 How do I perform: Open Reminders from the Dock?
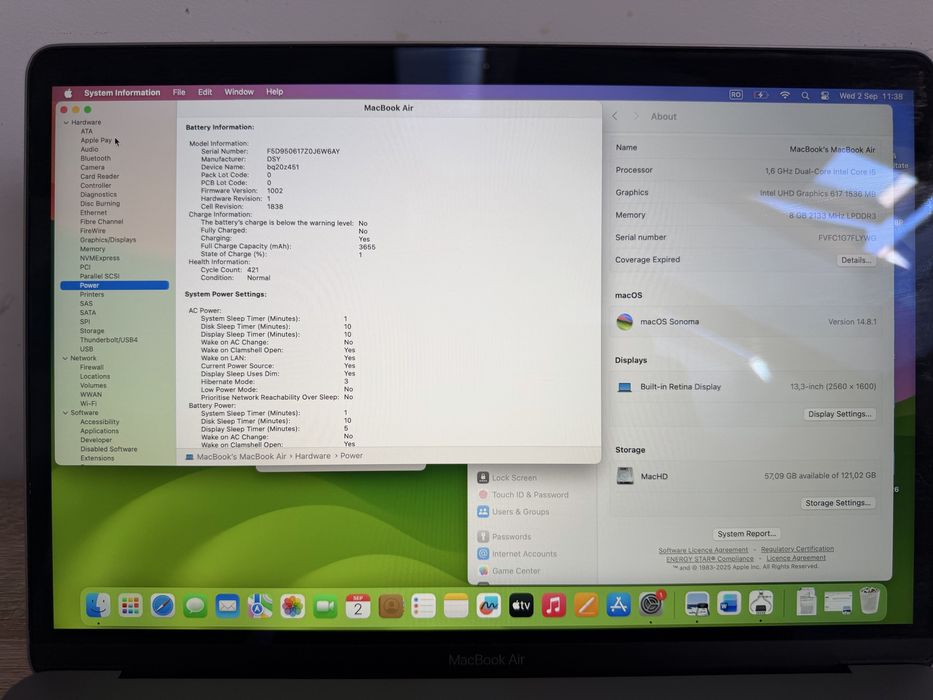pos(423,606)
